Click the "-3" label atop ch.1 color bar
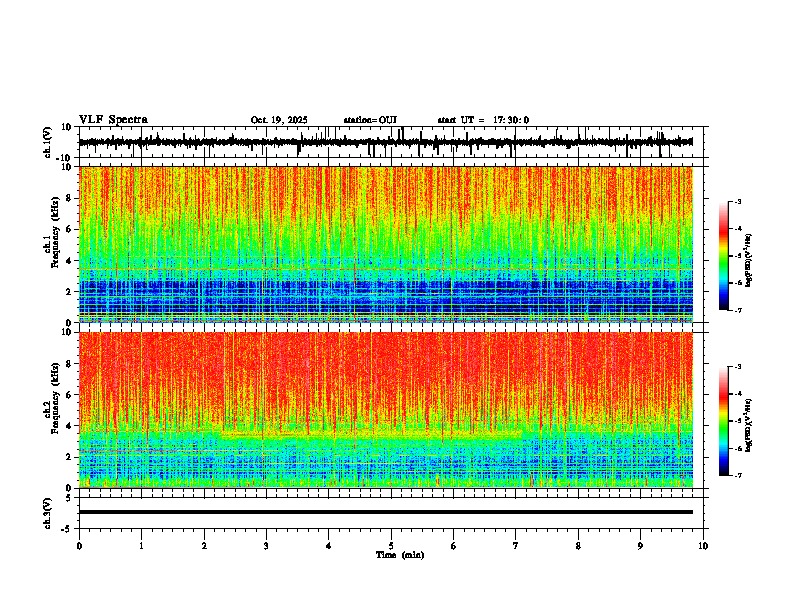This screenshot has width=792, height=612. (x=737, y=201)
